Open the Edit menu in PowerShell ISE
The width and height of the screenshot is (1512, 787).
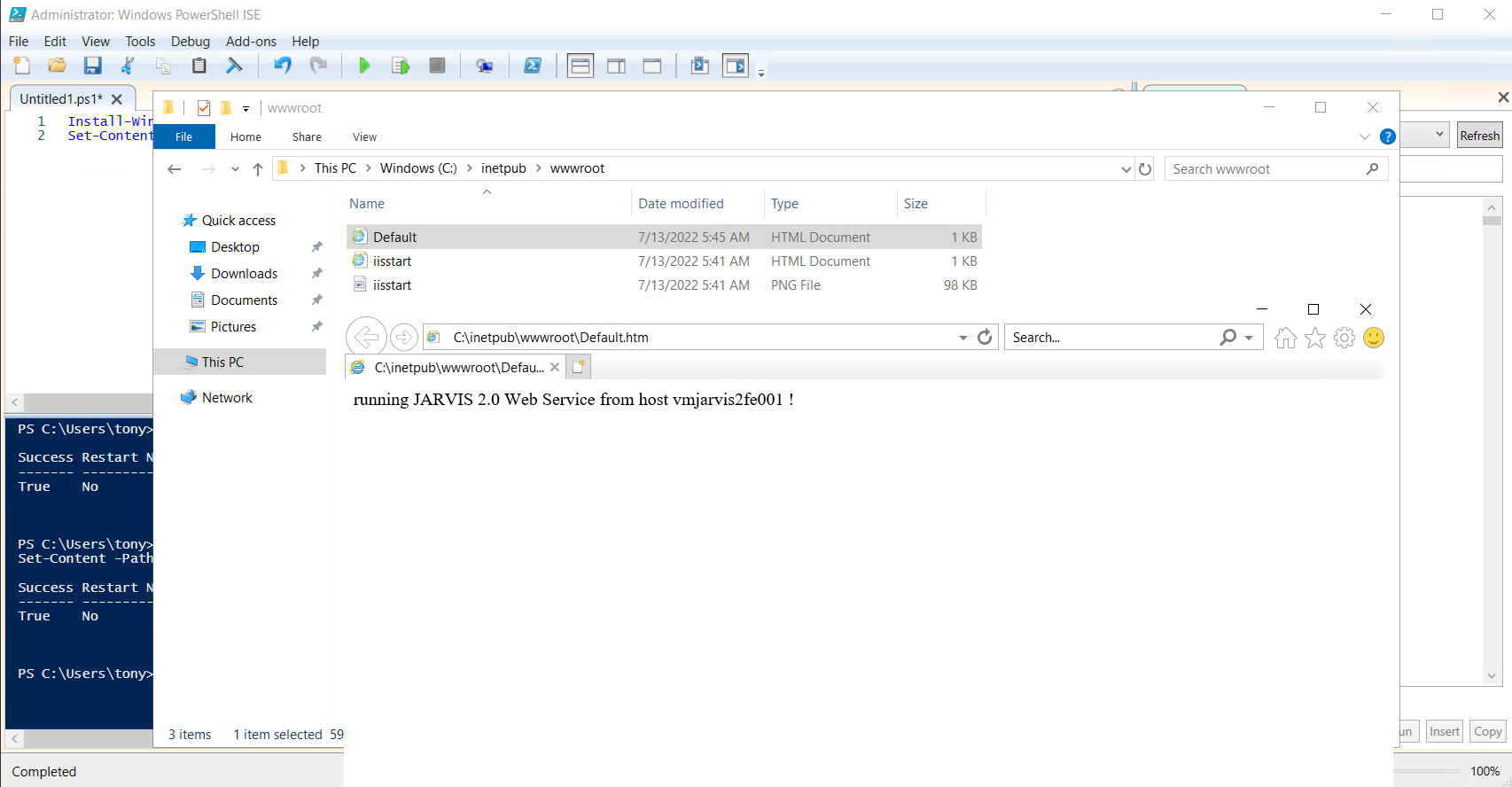click(55, 42)
